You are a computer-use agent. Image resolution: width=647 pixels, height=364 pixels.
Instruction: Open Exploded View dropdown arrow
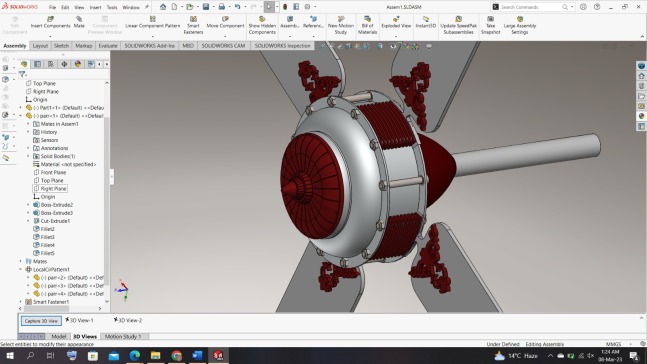(x=396, y=36)
